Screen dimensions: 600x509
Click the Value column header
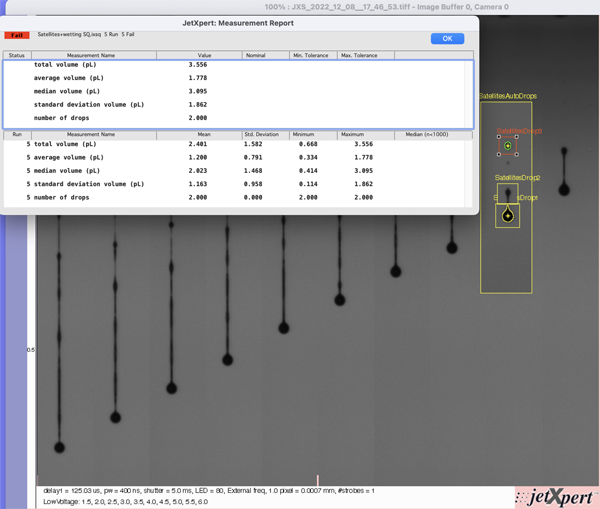point(199,55)
